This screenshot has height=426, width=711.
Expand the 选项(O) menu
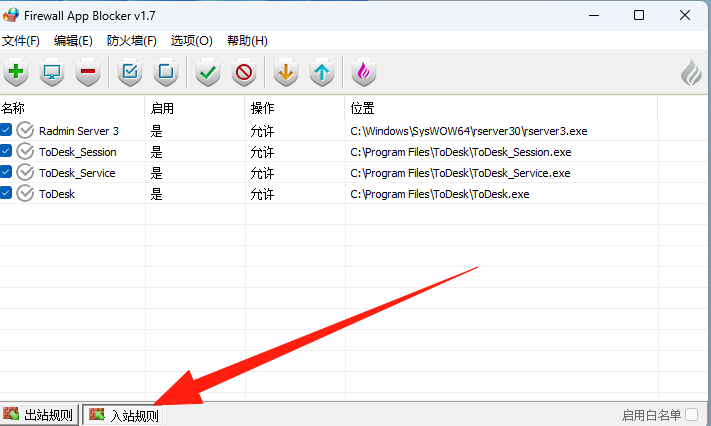(192, 41)
